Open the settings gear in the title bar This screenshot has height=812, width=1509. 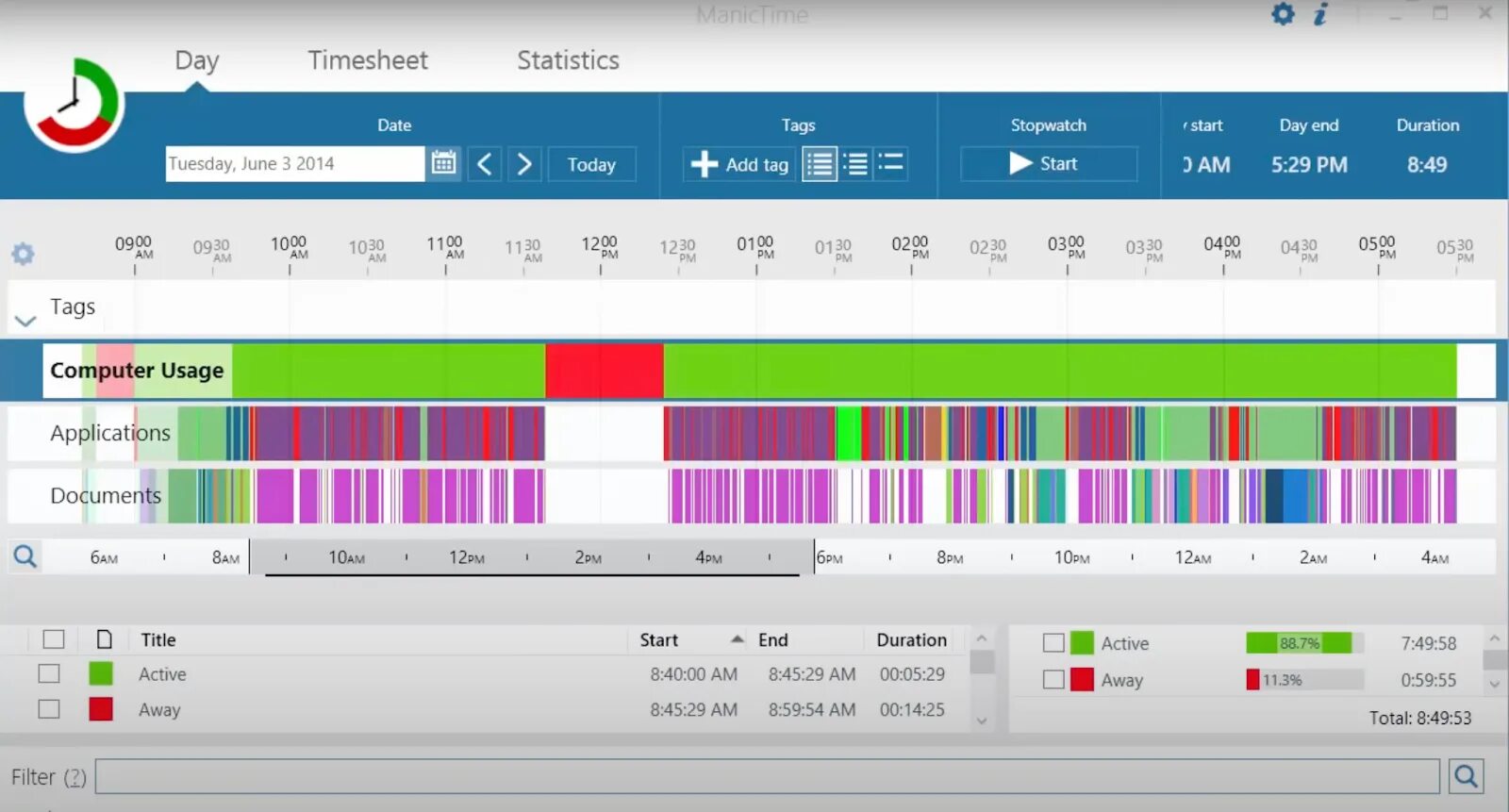[1283, 14]
